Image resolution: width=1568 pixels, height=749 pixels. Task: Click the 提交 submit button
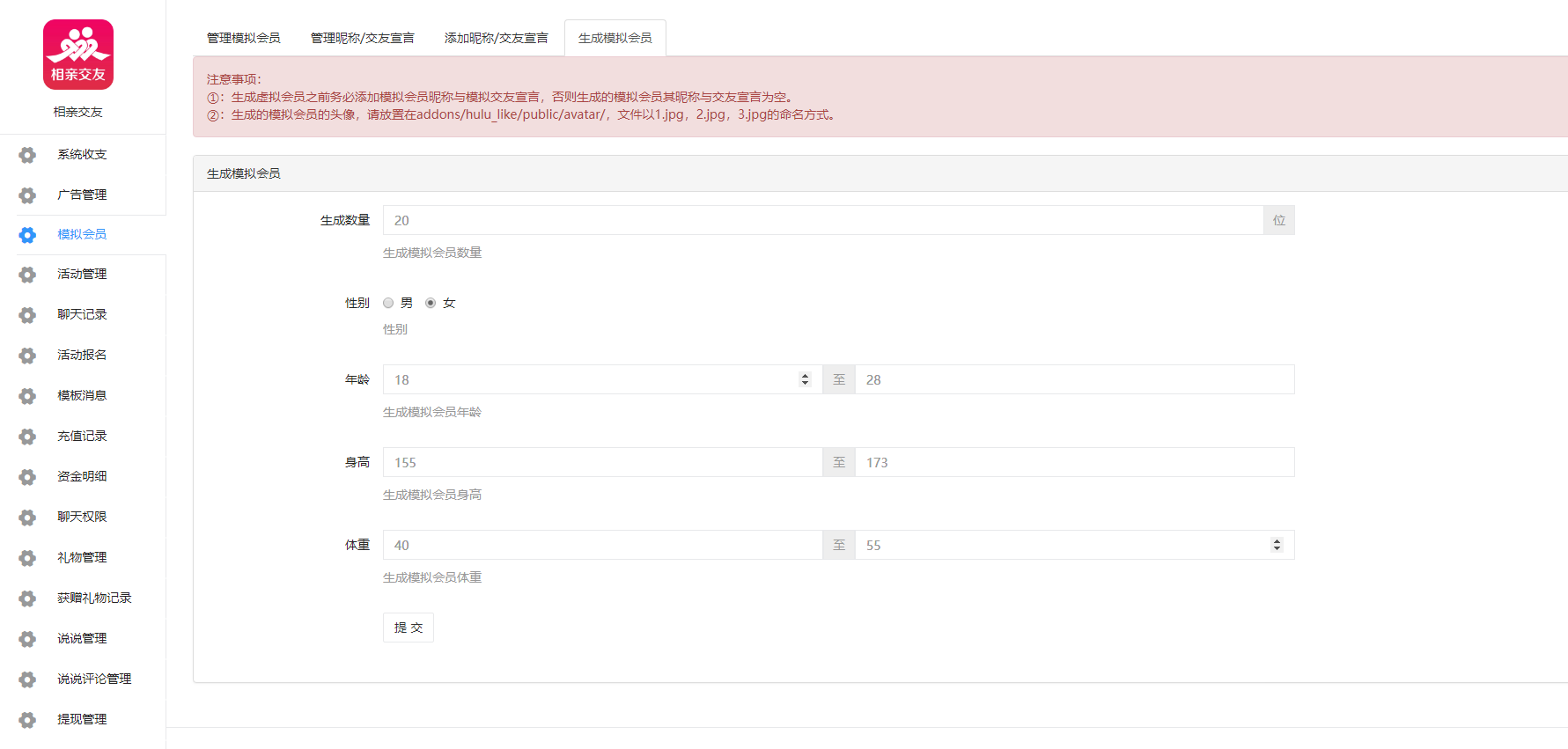(409, 628)
